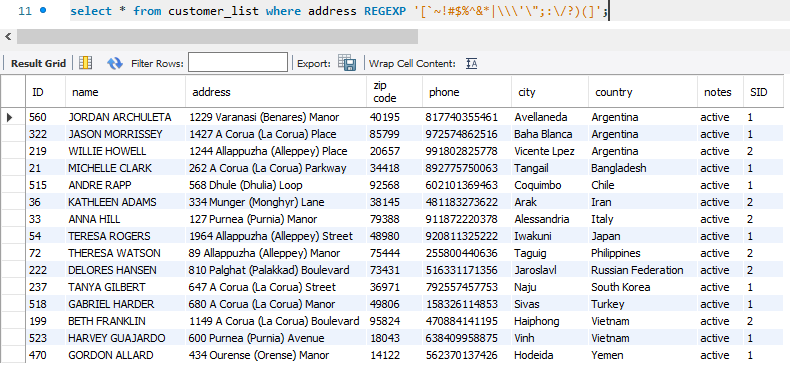Screen dimensions: 790x372
Task: Select the row indicator arrow for row 560
Action: 10,117
